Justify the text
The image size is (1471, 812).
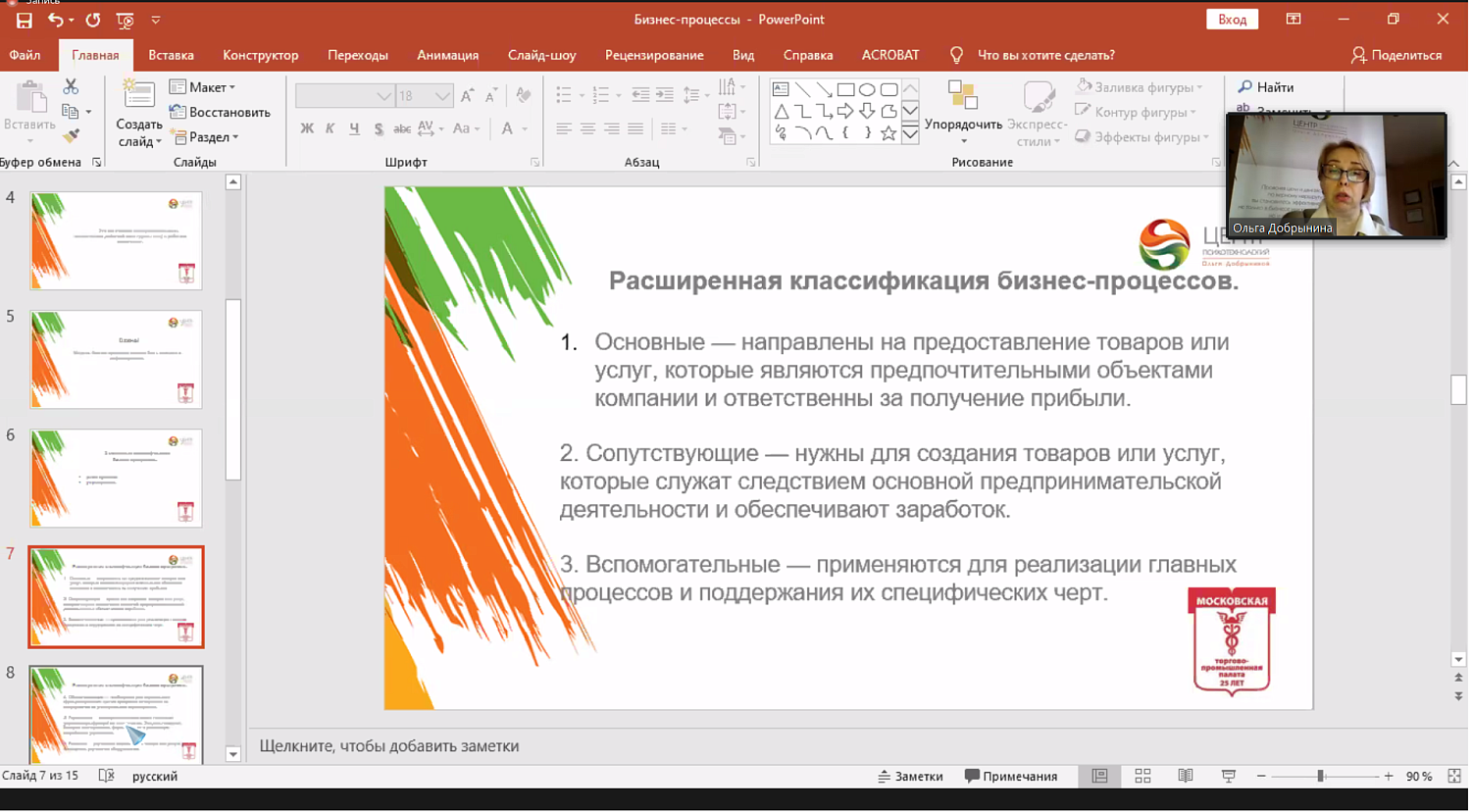(x=635, y=128)
